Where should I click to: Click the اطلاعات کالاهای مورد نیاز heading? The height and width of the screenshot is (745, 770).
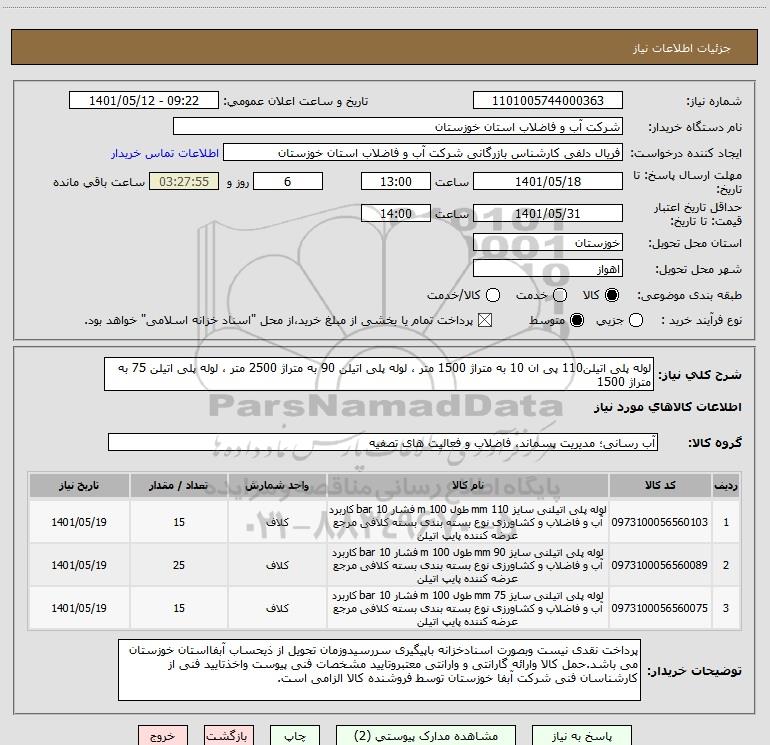point(667,407)
